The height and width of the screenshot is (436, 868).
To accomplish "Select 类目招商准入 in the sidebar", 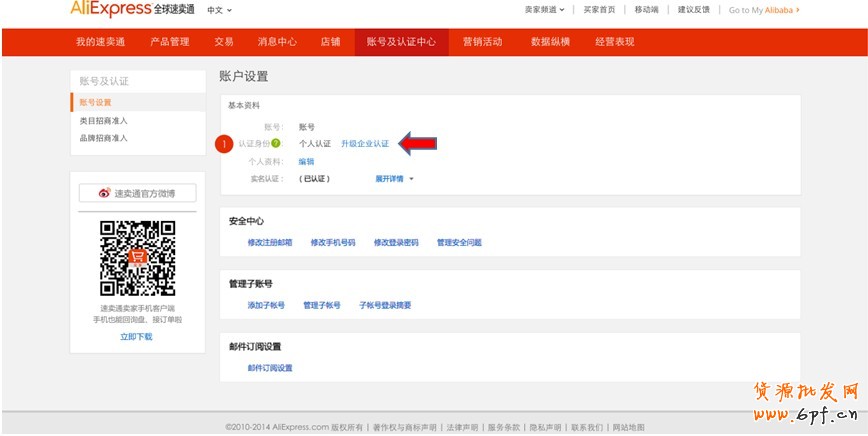I will pyautogui.click(x=104, y=120).
